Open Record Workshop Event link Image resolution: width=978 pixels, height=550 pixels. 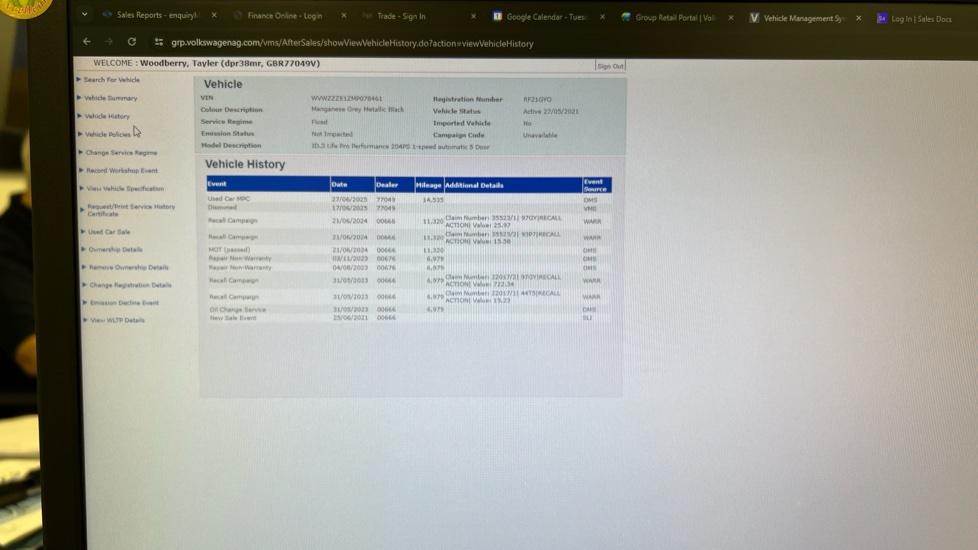pyautogui.click(x=122, y=170)
